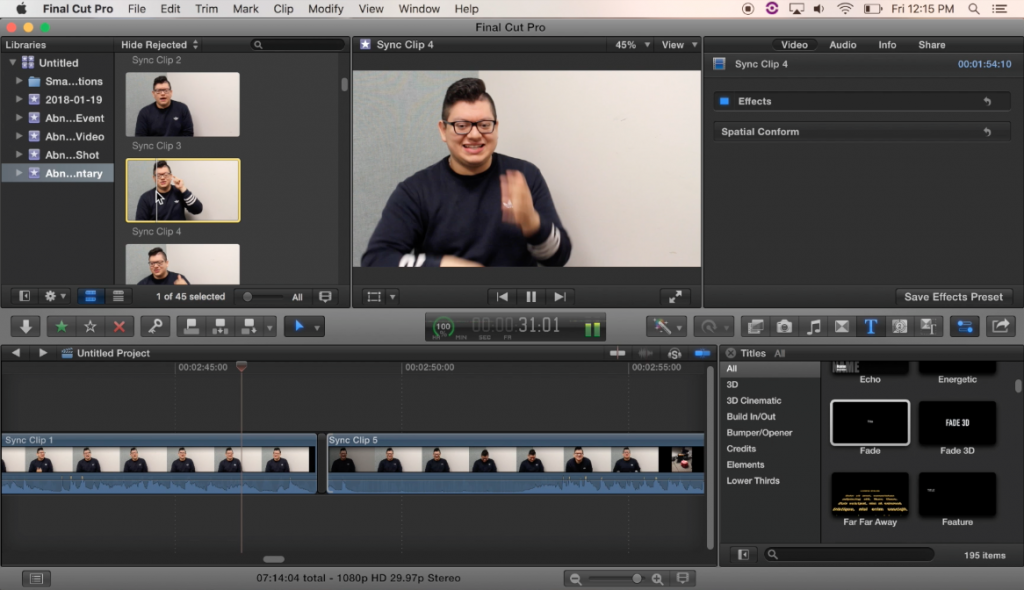Image resolution: width=1024 pixels, height=590 pixels.
Task: Collapse the Untitled library
Action: (x=12, y=63)
